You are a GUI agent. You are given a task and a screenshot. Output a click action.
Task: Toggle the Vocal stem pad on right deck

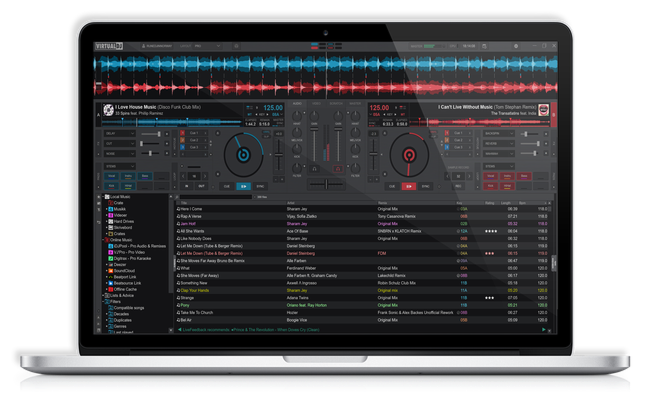point(491,176)
